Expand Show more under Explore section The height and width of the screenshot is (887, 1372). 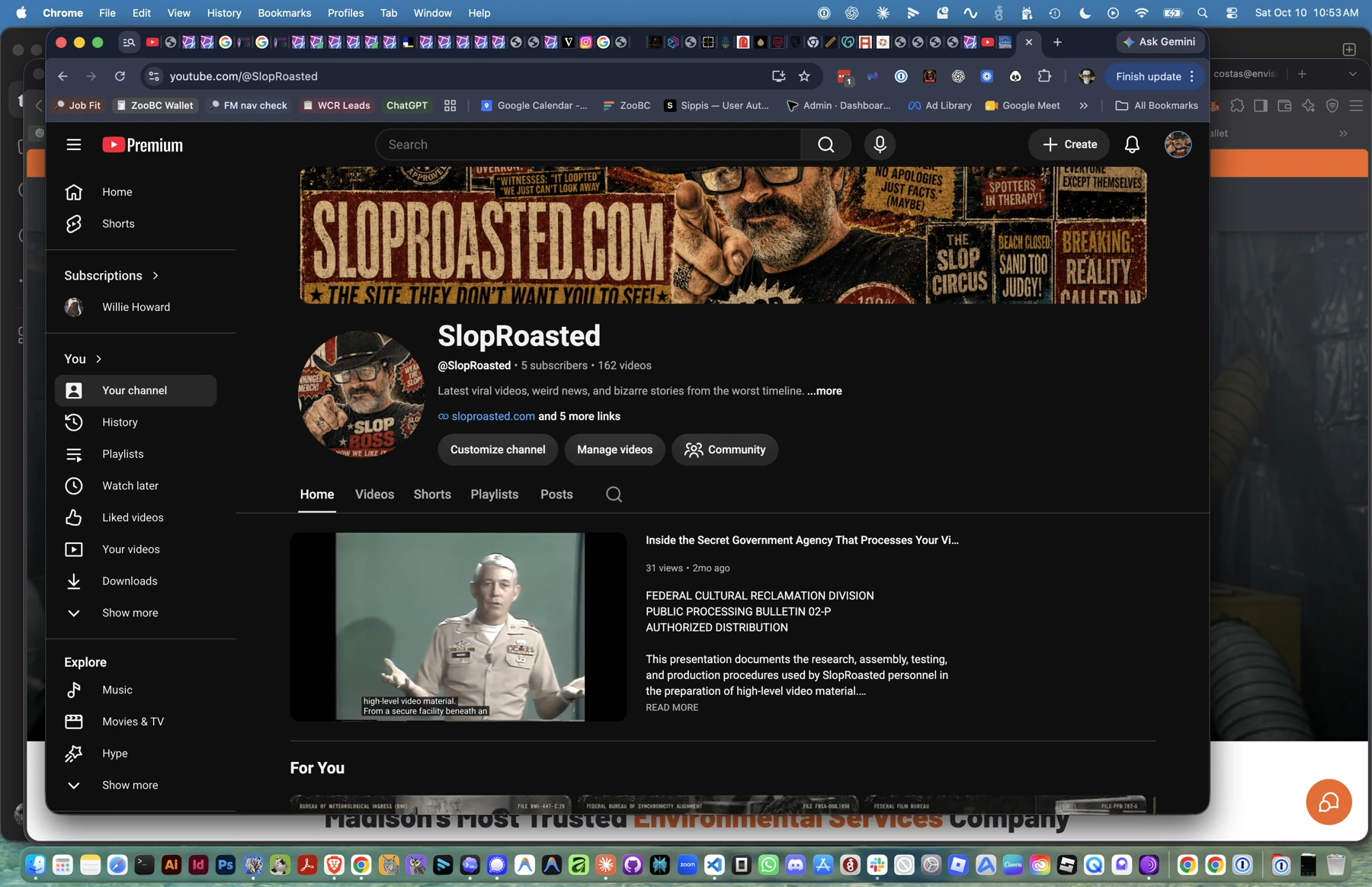point(136,785)
